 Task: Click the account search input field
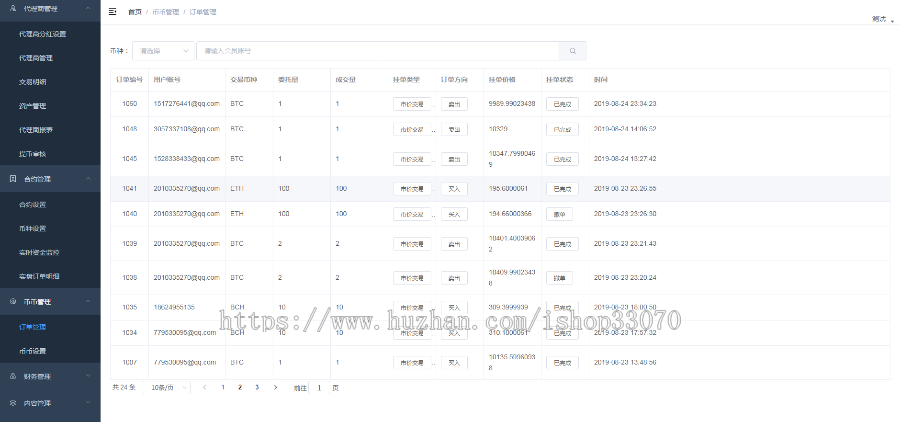378,51
